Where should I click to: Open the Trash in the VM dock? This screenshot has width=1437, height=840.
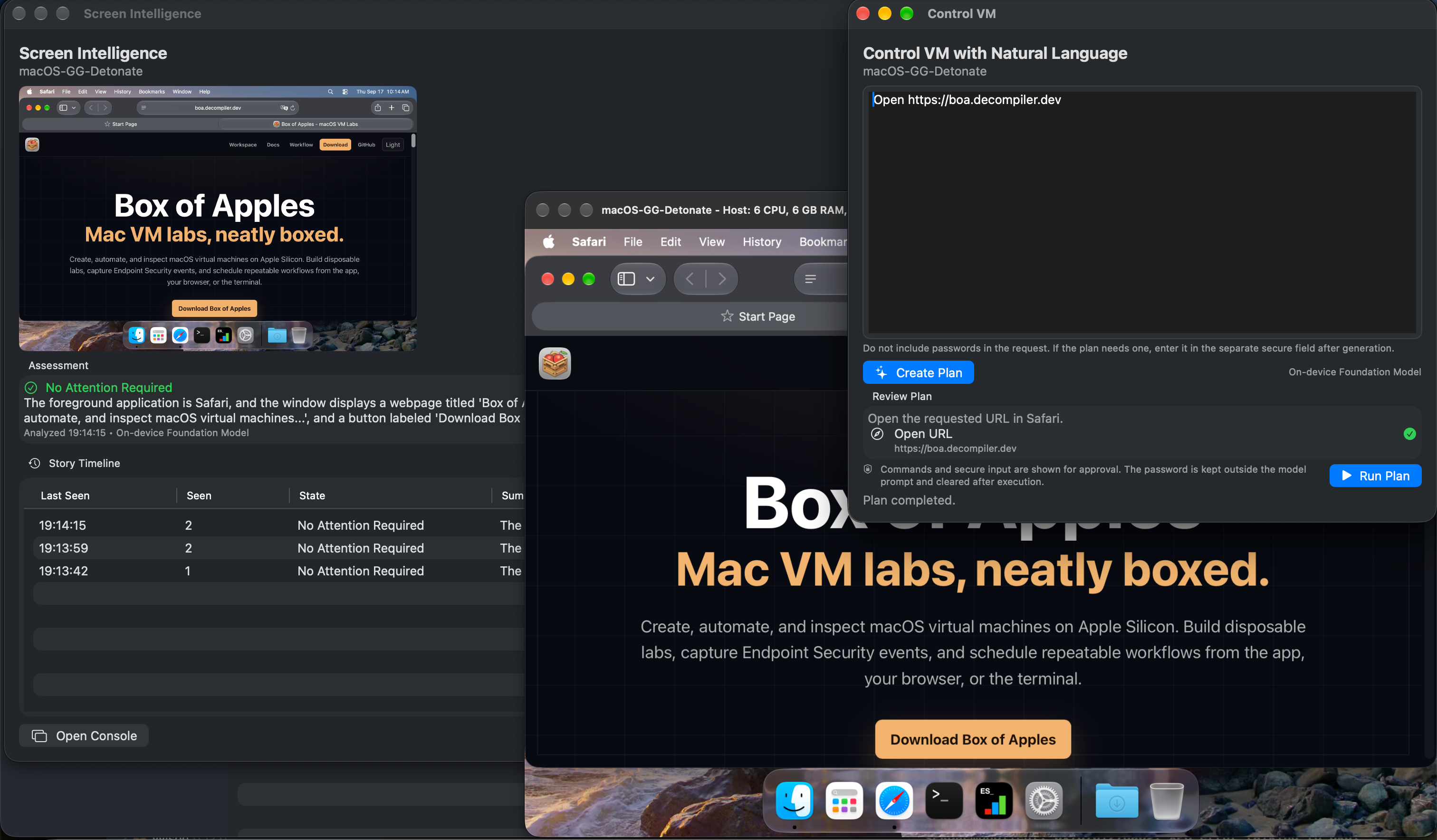(x=1167, y=801)
